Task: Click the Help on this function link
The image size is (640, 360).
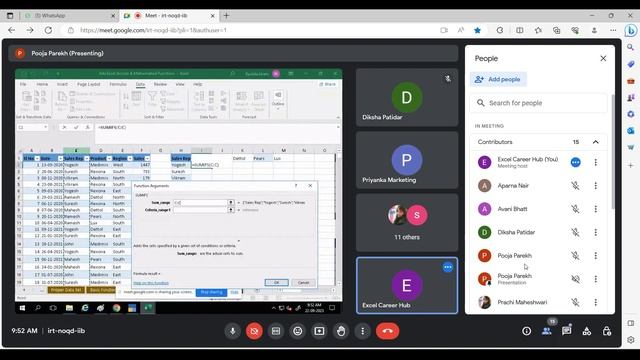Action: coord(151,283)
